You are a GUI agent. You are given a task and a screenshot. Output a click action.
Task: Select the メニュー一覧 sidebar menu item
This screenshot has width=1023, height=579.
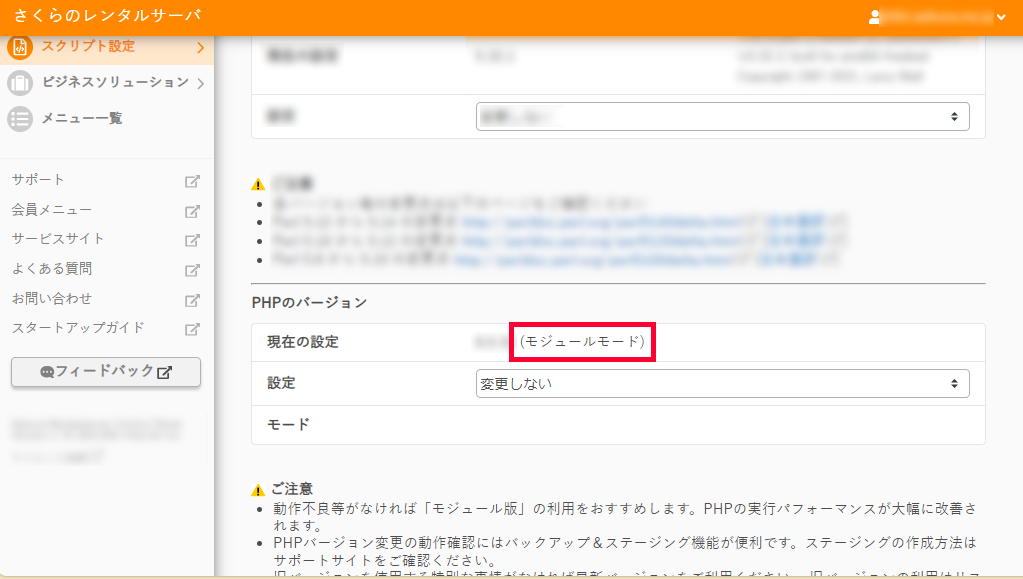click(81, 119)
